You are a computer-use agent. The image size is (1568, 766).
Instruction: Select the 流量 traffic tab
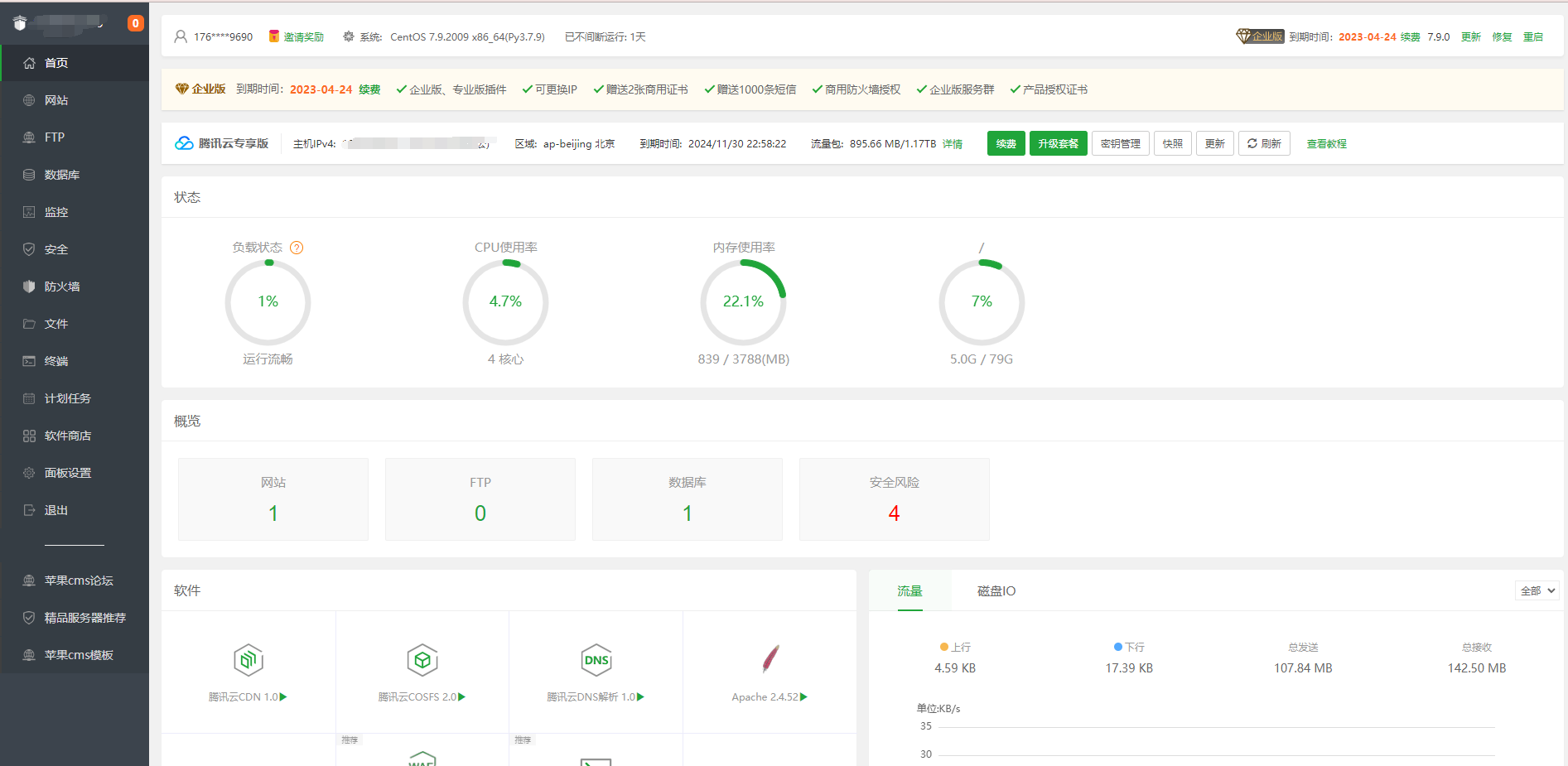pos(909,591)
